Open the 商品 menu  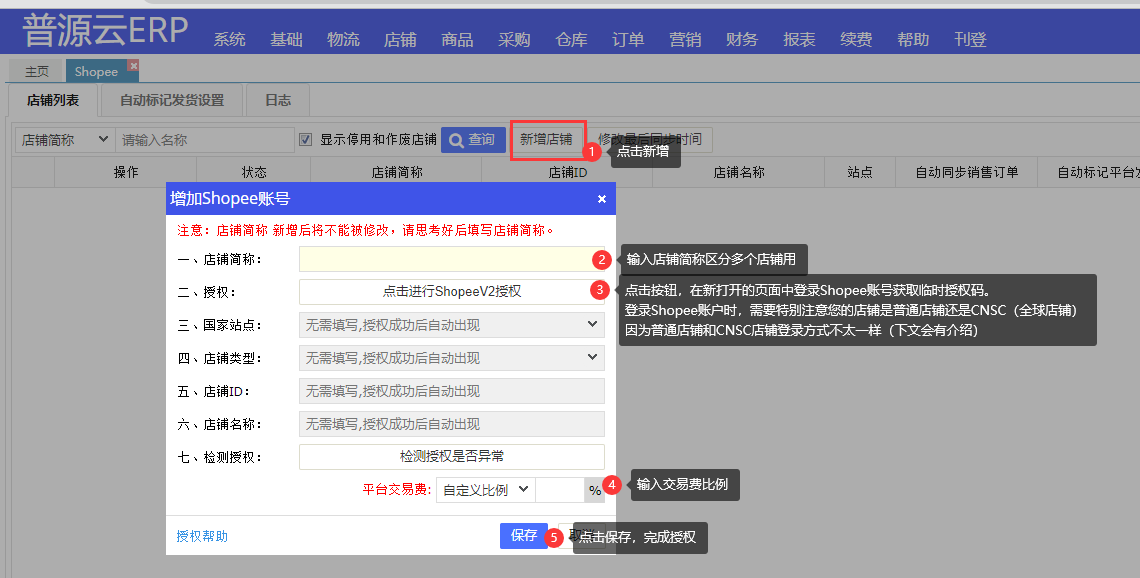(x=457, y=39)
